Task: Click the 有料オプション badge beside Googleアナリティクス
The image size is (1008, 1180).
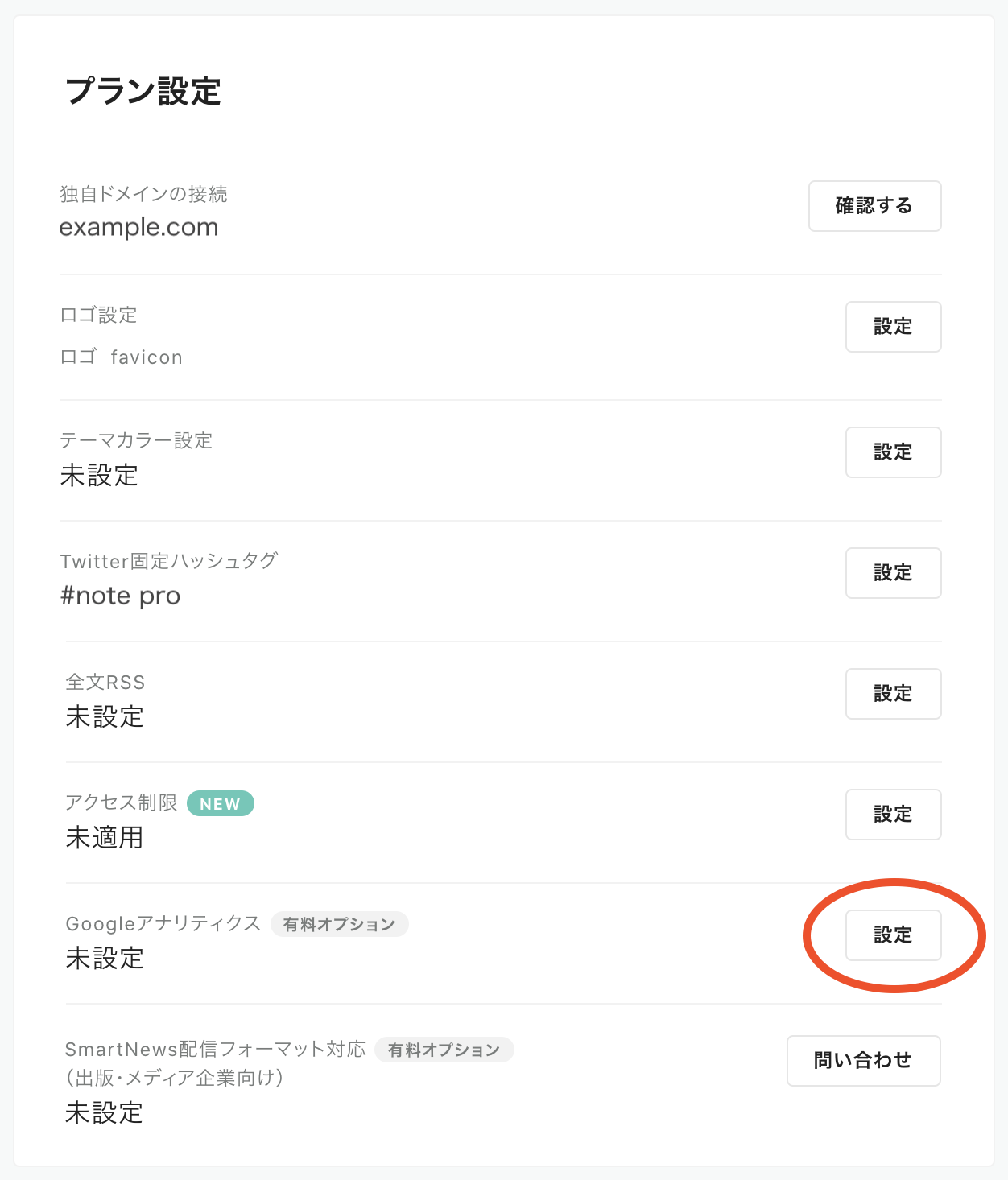Action: pos(339,924)
